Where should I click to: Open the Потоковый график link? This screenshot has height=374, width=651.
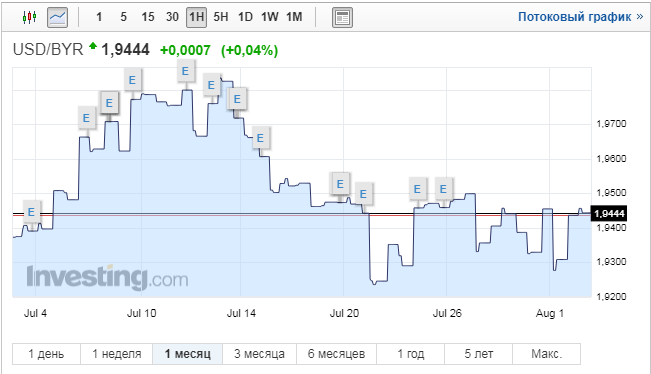(580, 17)
